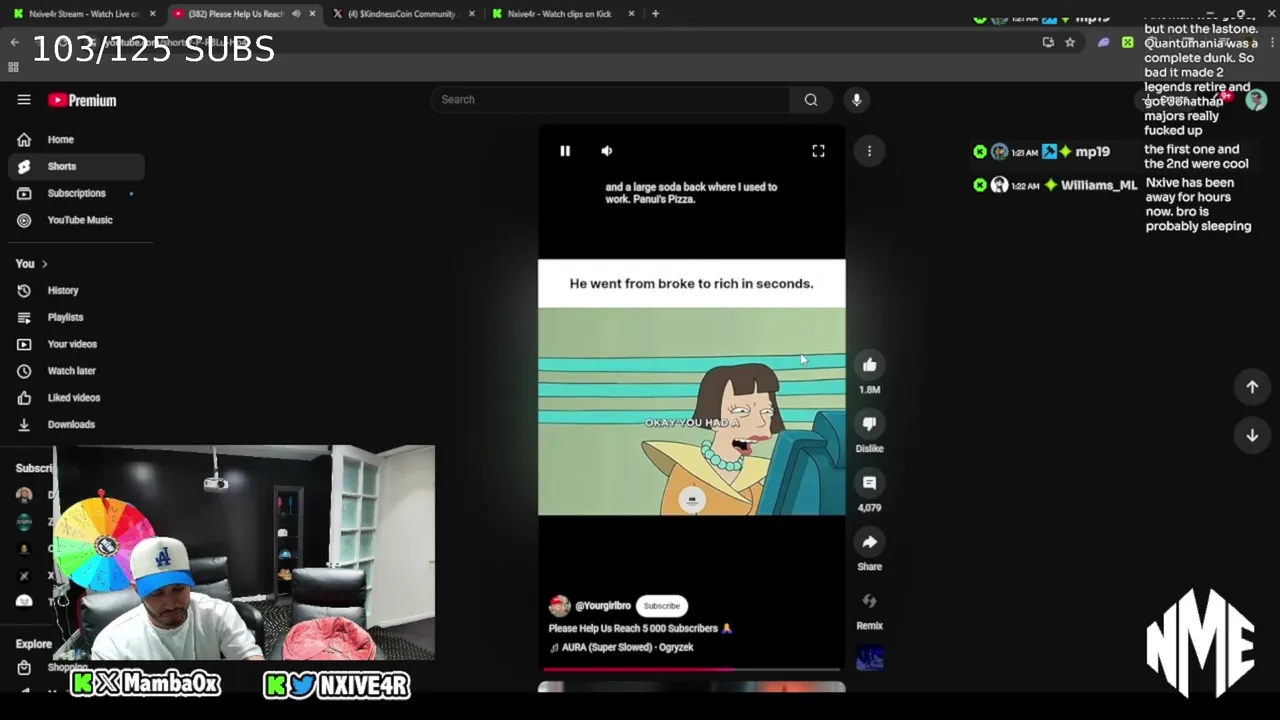Open the purple browser extension icon

pos(1103,42)
